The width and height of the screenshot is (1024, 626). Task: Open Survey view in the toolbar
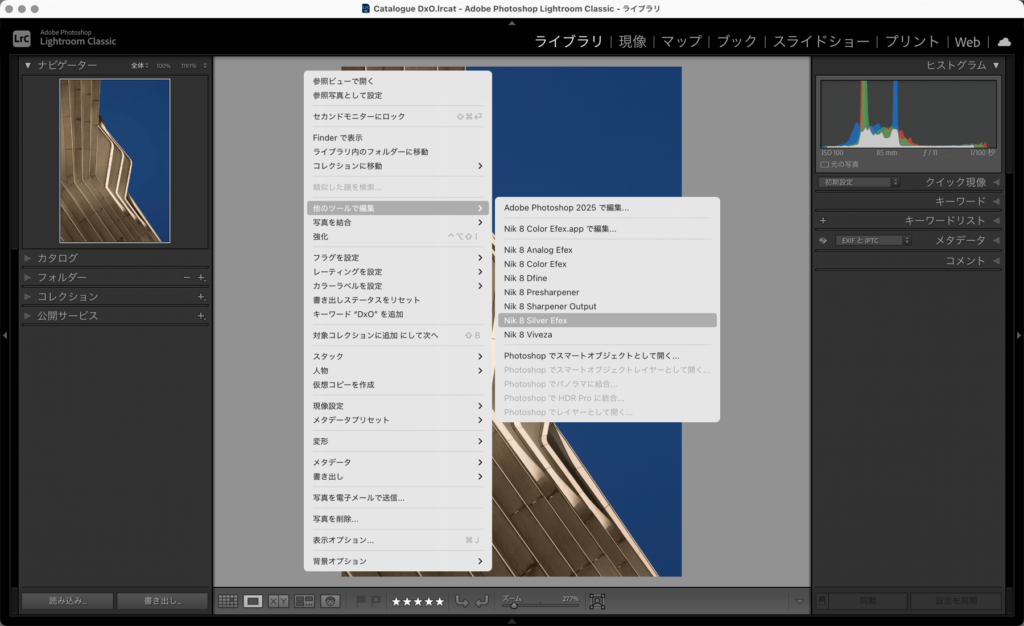pos(304,601)
